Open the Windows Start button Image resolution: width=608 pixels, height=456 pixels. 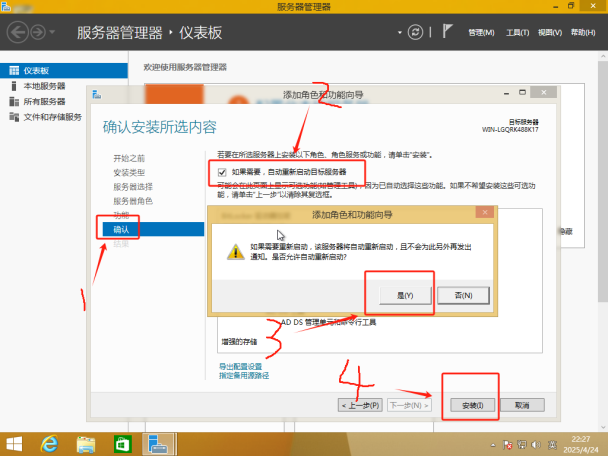point(14,444)
